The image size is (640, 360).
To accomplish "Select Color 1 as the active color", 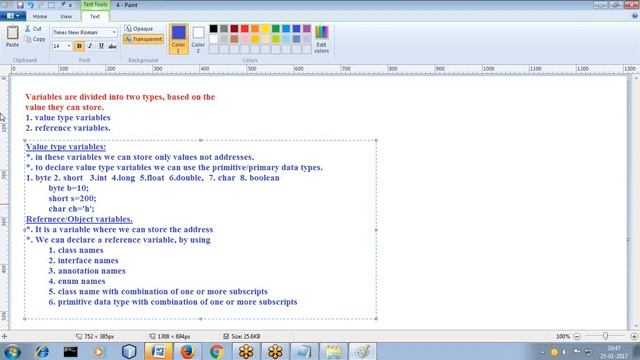I will pos(178,39).
